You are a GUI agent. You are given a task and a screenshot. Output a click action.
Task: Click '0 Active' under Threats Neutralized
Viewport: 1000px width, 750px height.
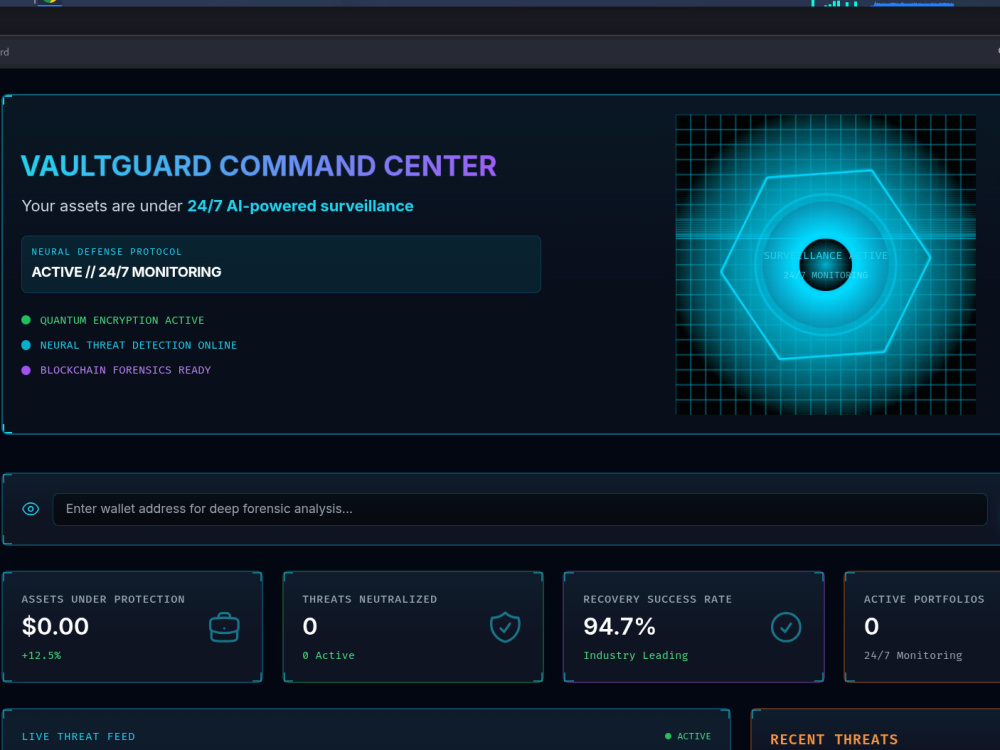point(328,655)
